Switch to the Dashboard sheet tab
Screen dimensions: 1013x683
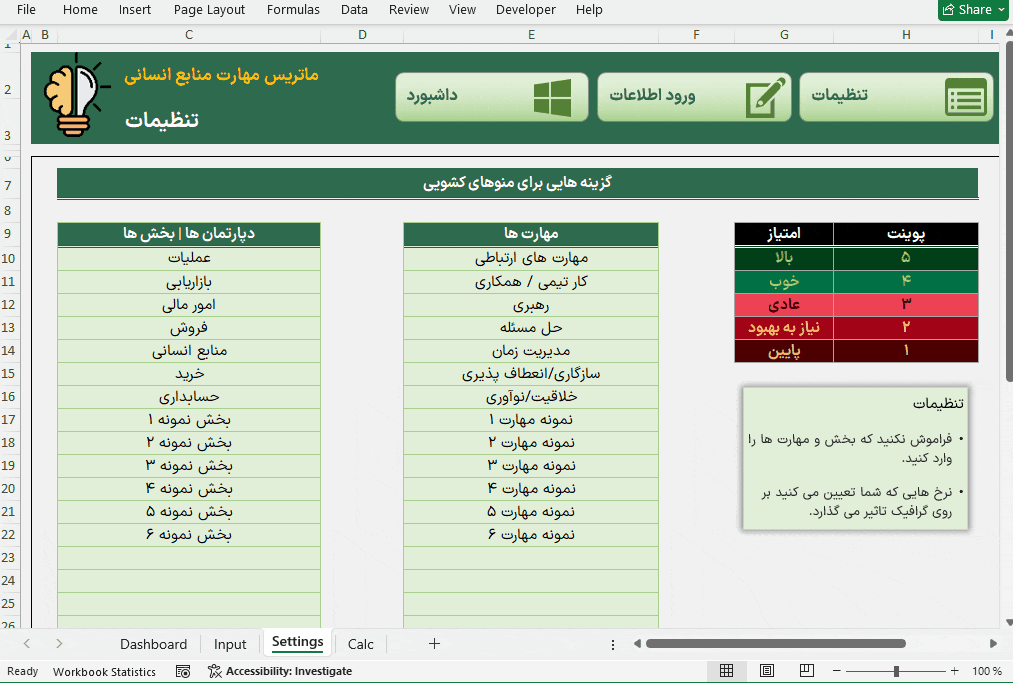(x=154, y=644)
